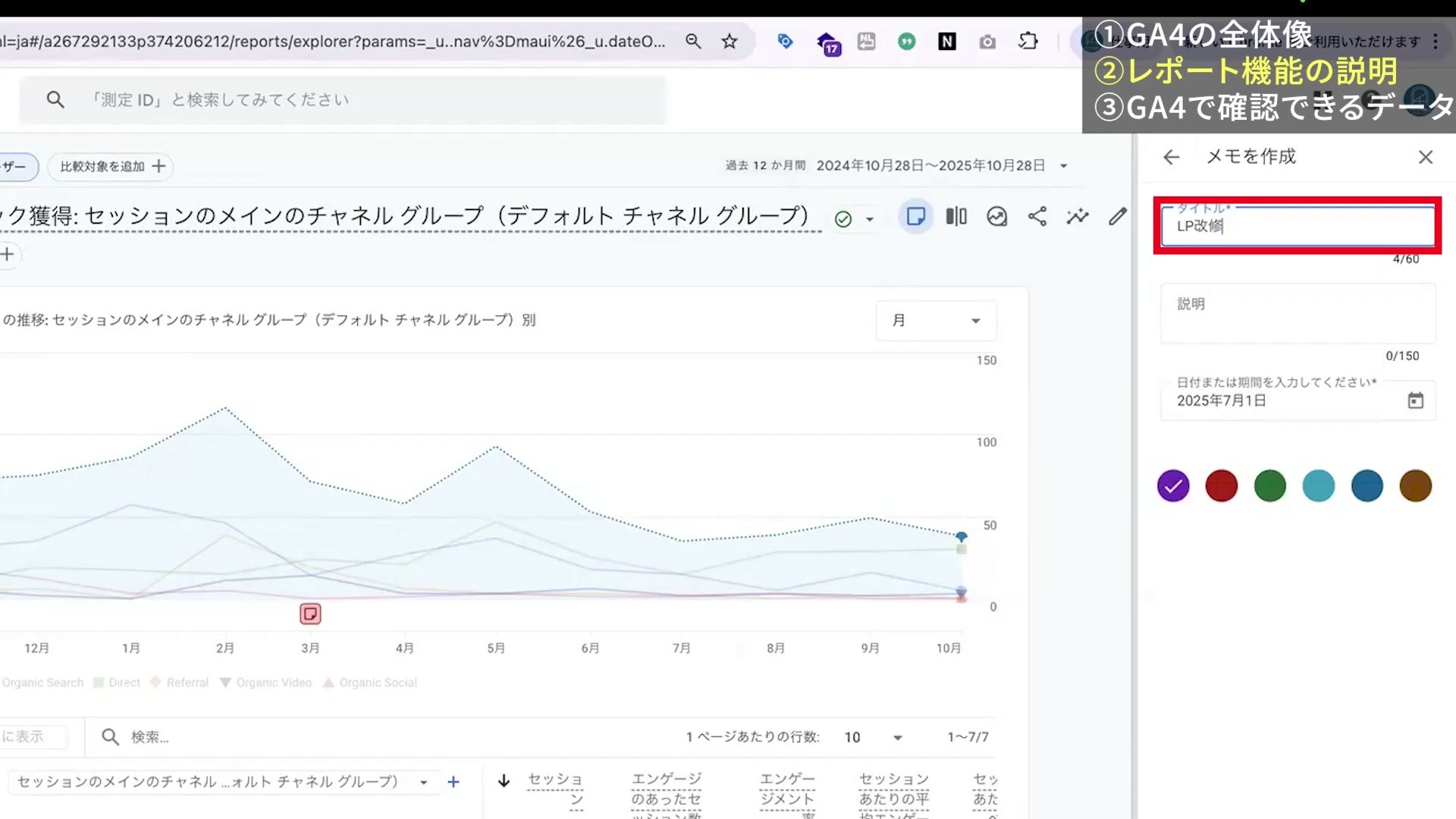The image size is (1456, 819).
Task: Select the light teal memo color
Action: point(1319,486)
